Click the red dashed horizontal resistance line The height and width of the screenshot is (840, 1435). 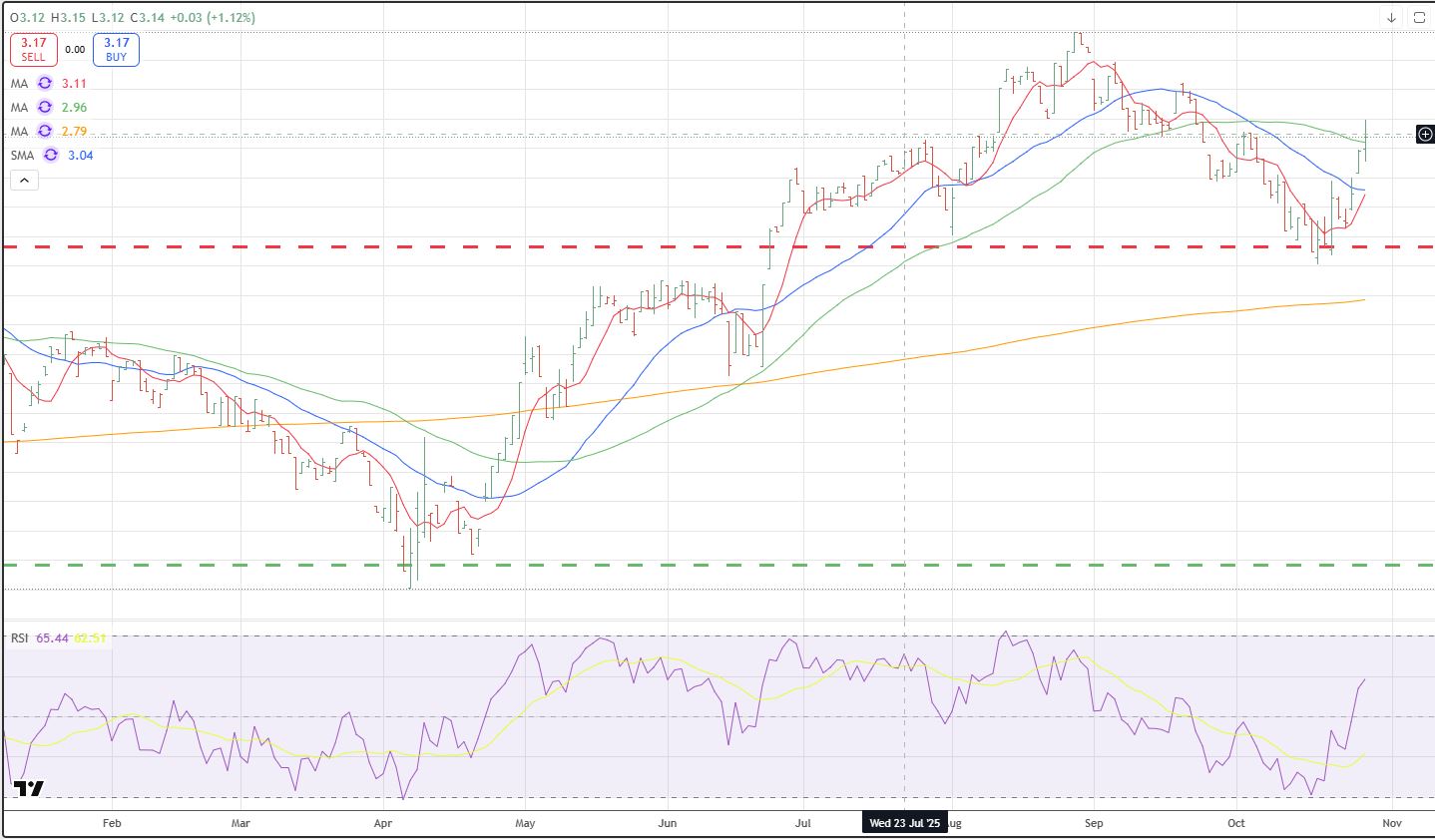[x=599, y=246]
